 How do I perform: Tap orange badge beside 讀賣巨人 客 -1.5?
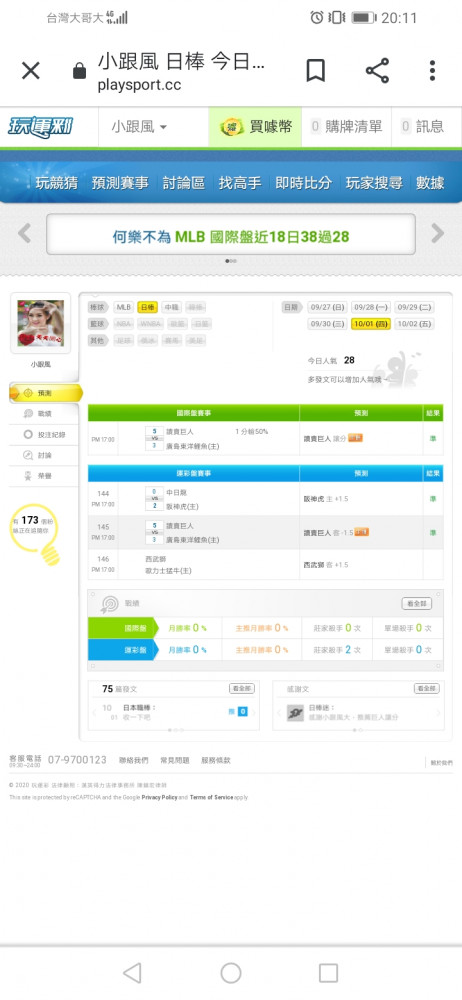(361, 532)
